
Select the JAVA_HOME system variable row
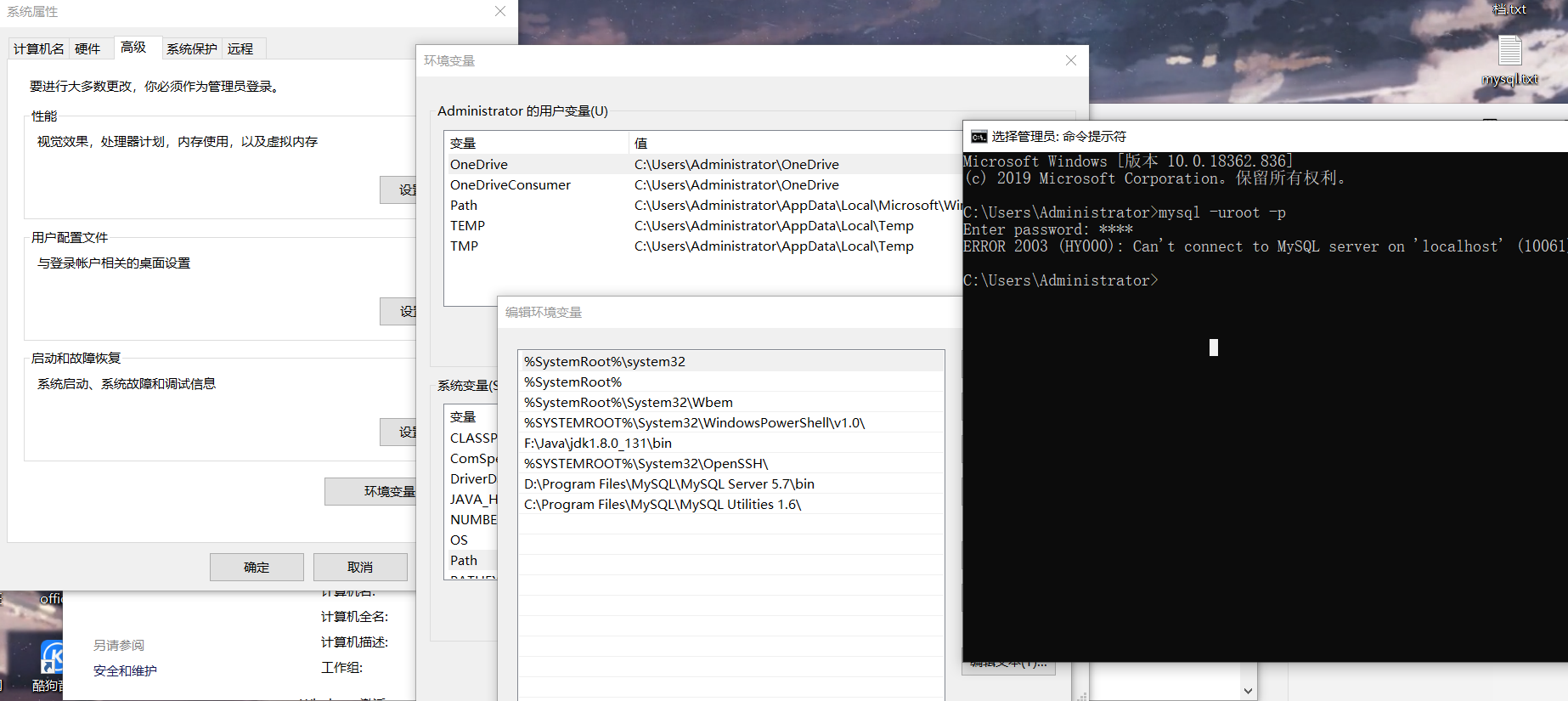[471, 499]
